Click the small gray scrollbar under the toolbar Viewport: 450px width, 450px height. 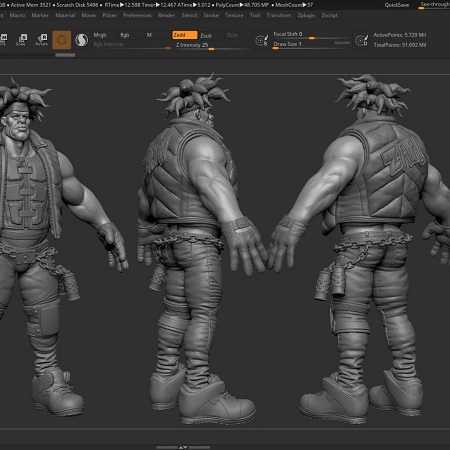click(x=65, y=55)
